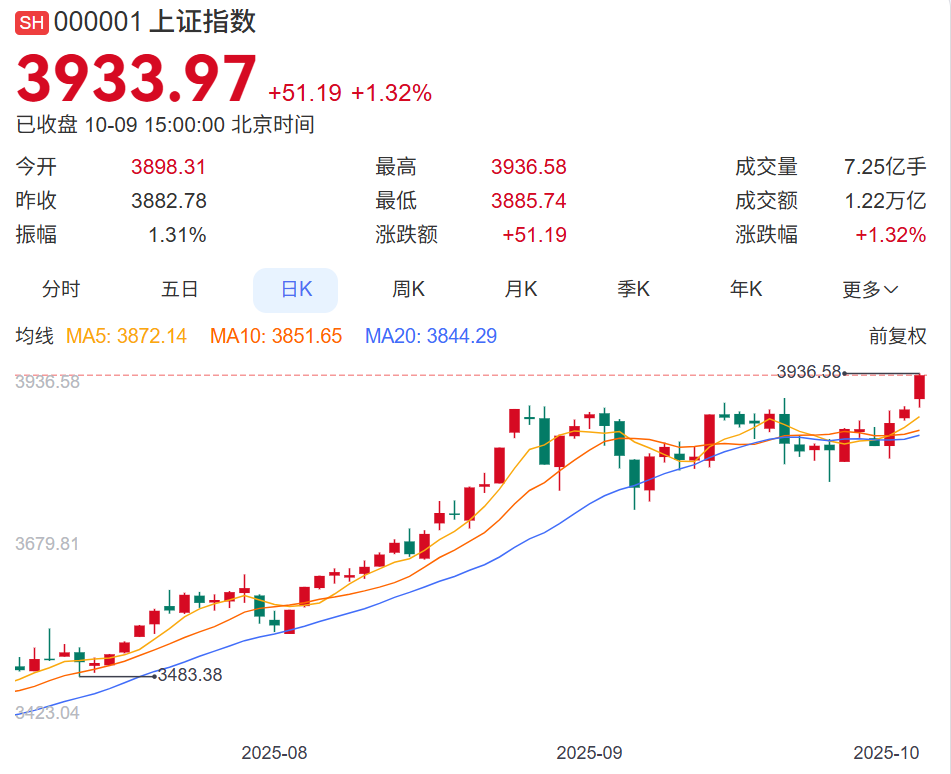Toggle the MA20 moving average label
The image size is (951, 774).
431,337
